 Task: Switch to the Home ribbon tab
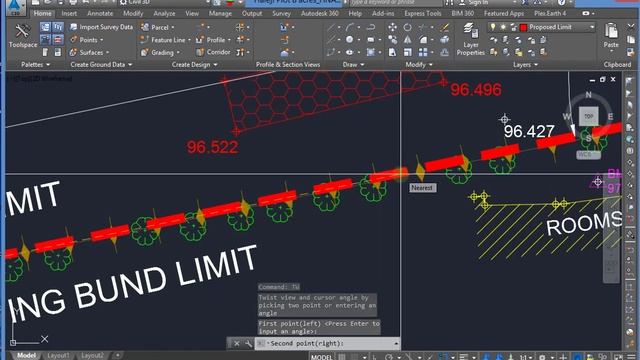click(42, 13)
